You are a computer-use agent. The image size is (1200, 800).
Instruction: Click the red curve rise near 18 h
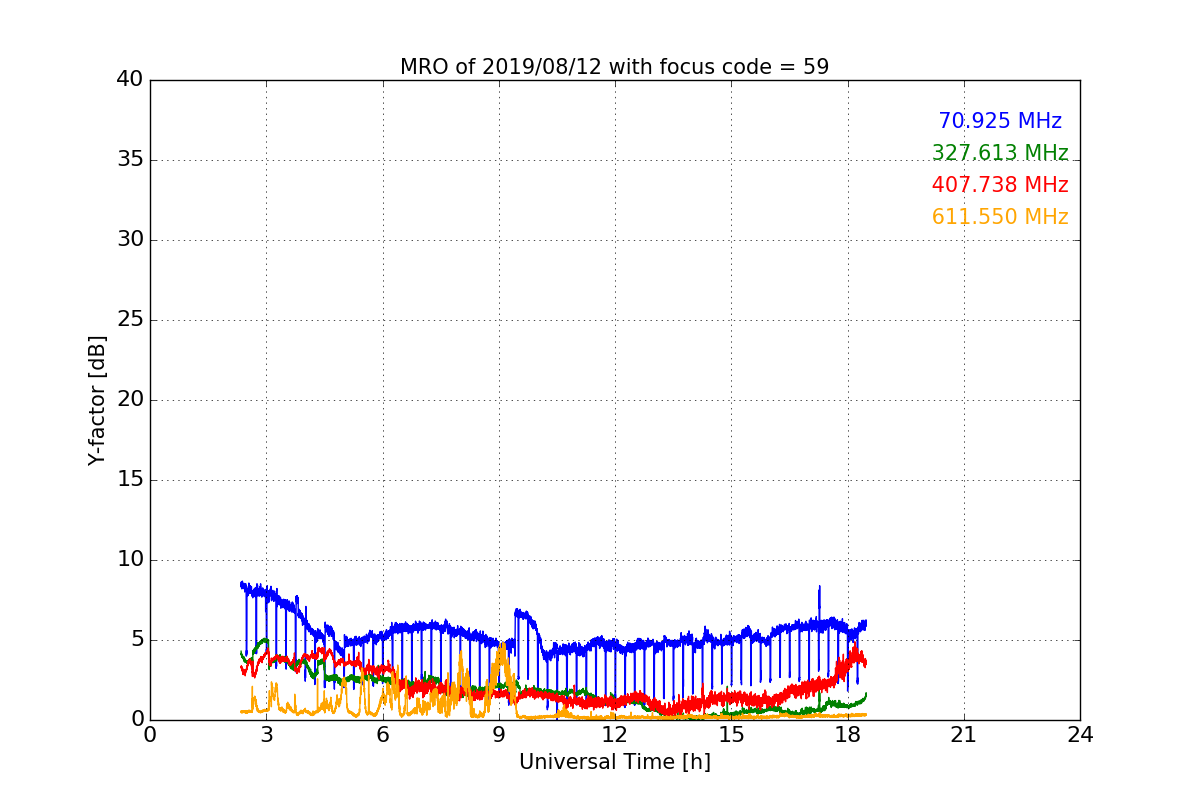[x=853, y=658]
